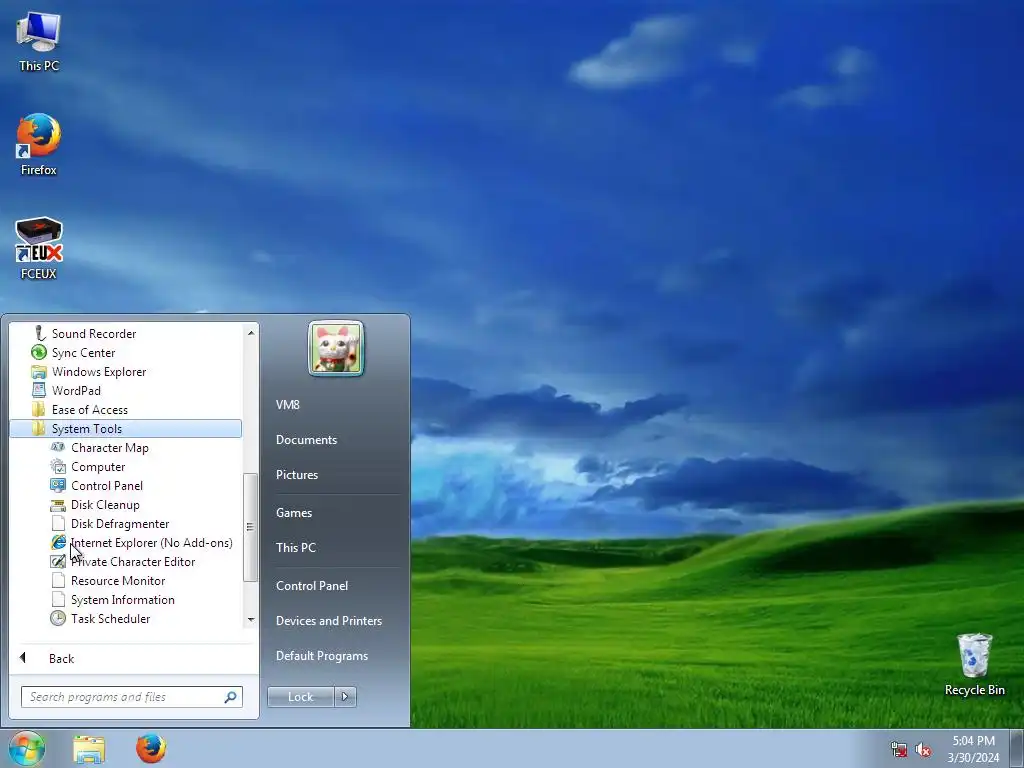Open Control Panel from Start menu right pane
This screenshot has height=768, width=1024.
312,586
